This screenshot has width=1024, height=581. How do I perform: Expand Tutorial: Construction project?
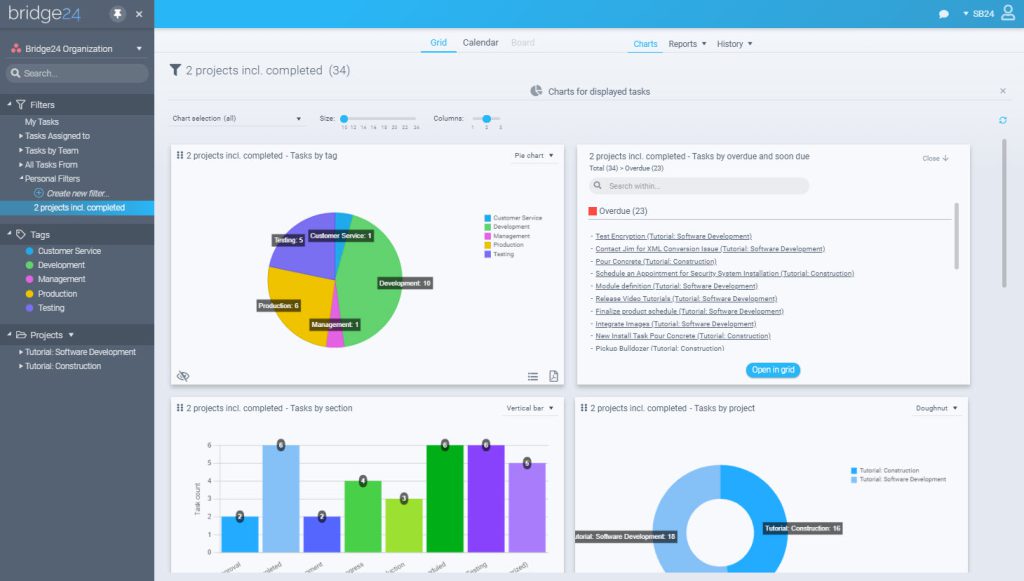click(x=20, y=366)
